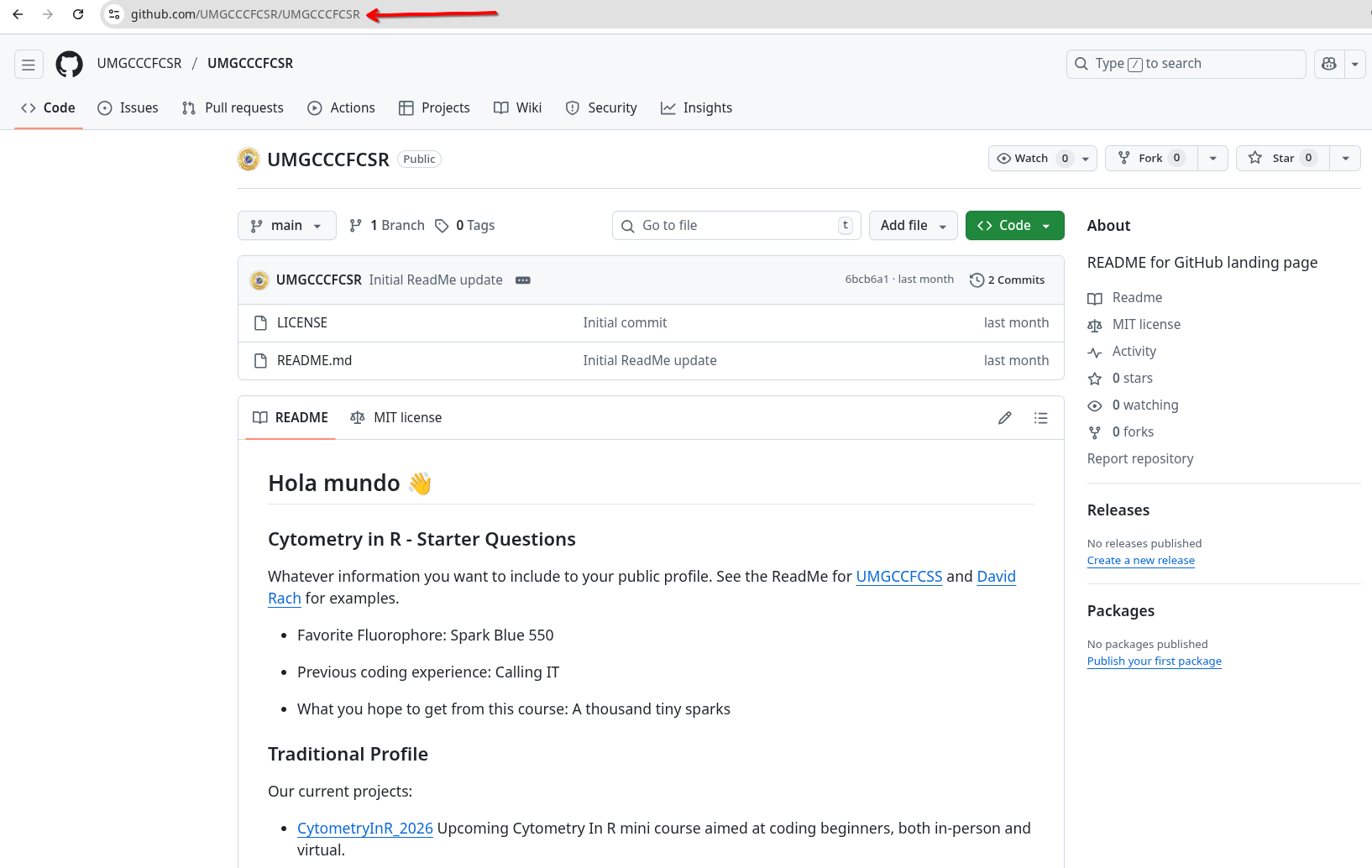Click the GitHub Octocat logo
Screen dimensions: 1372x868
coord(69,64)
